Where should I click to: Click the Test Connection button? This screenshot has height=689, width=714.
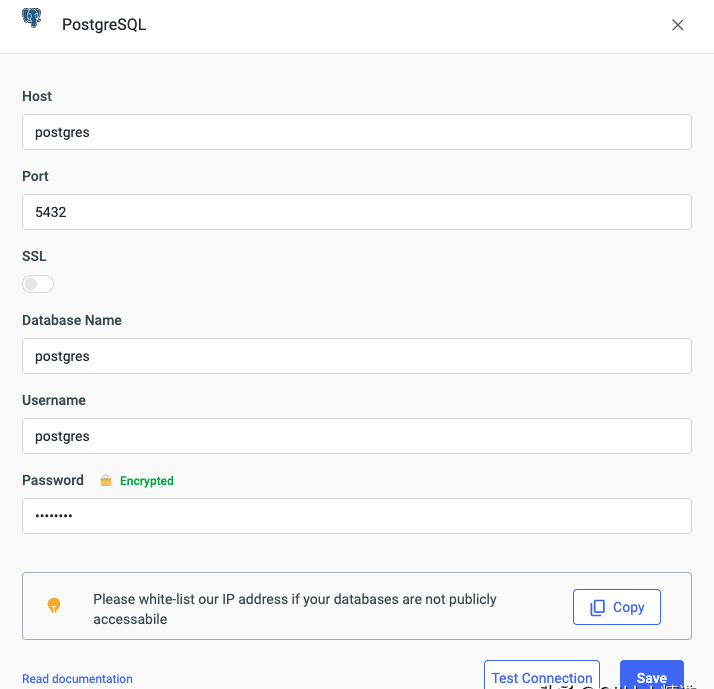pyautogui.click(x=541, y=675)
